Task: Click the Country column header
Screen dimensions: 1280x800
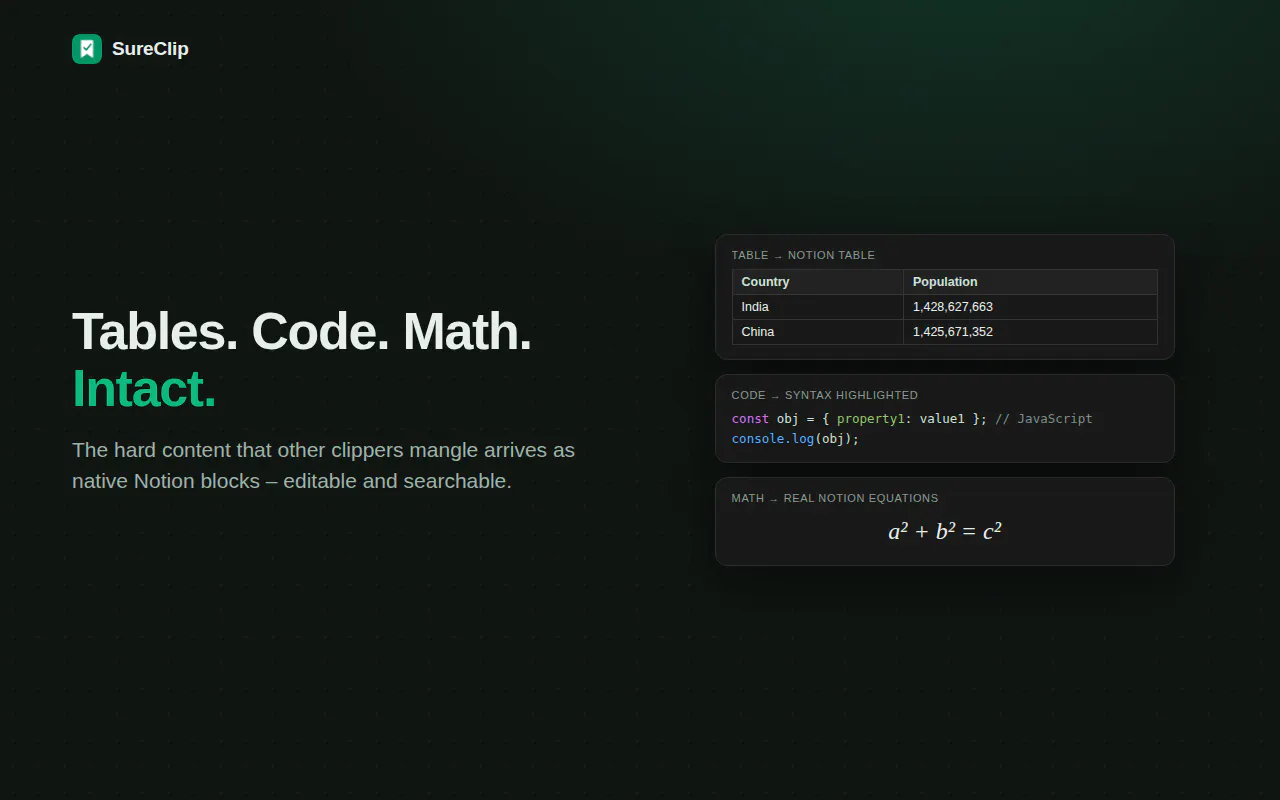Action: click(x=818, y=282)
